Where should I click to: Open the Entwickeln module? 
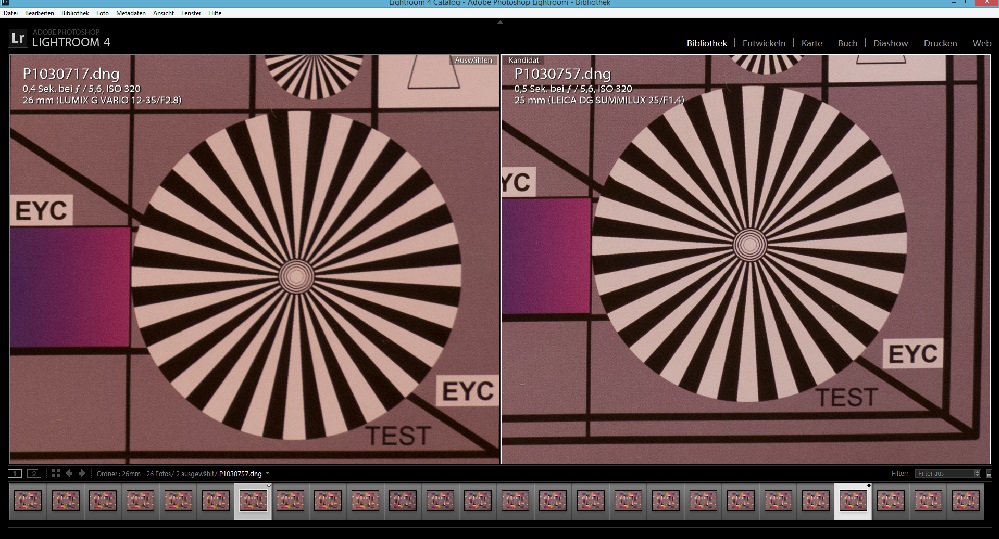764,43
